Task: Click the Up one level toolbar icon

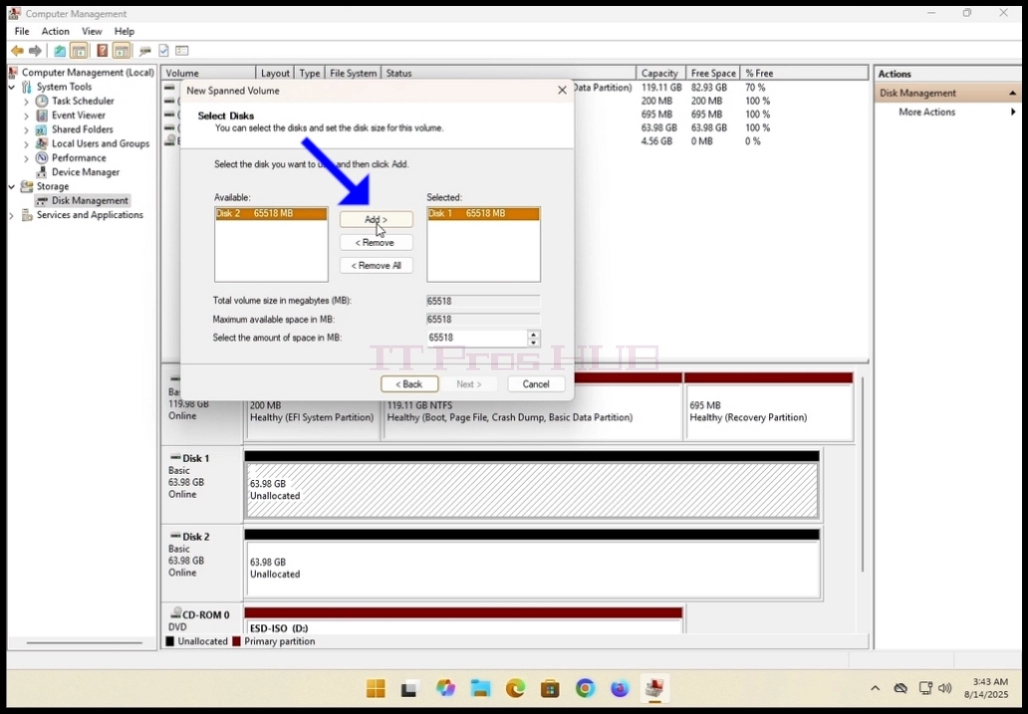Action: point(60,50)
